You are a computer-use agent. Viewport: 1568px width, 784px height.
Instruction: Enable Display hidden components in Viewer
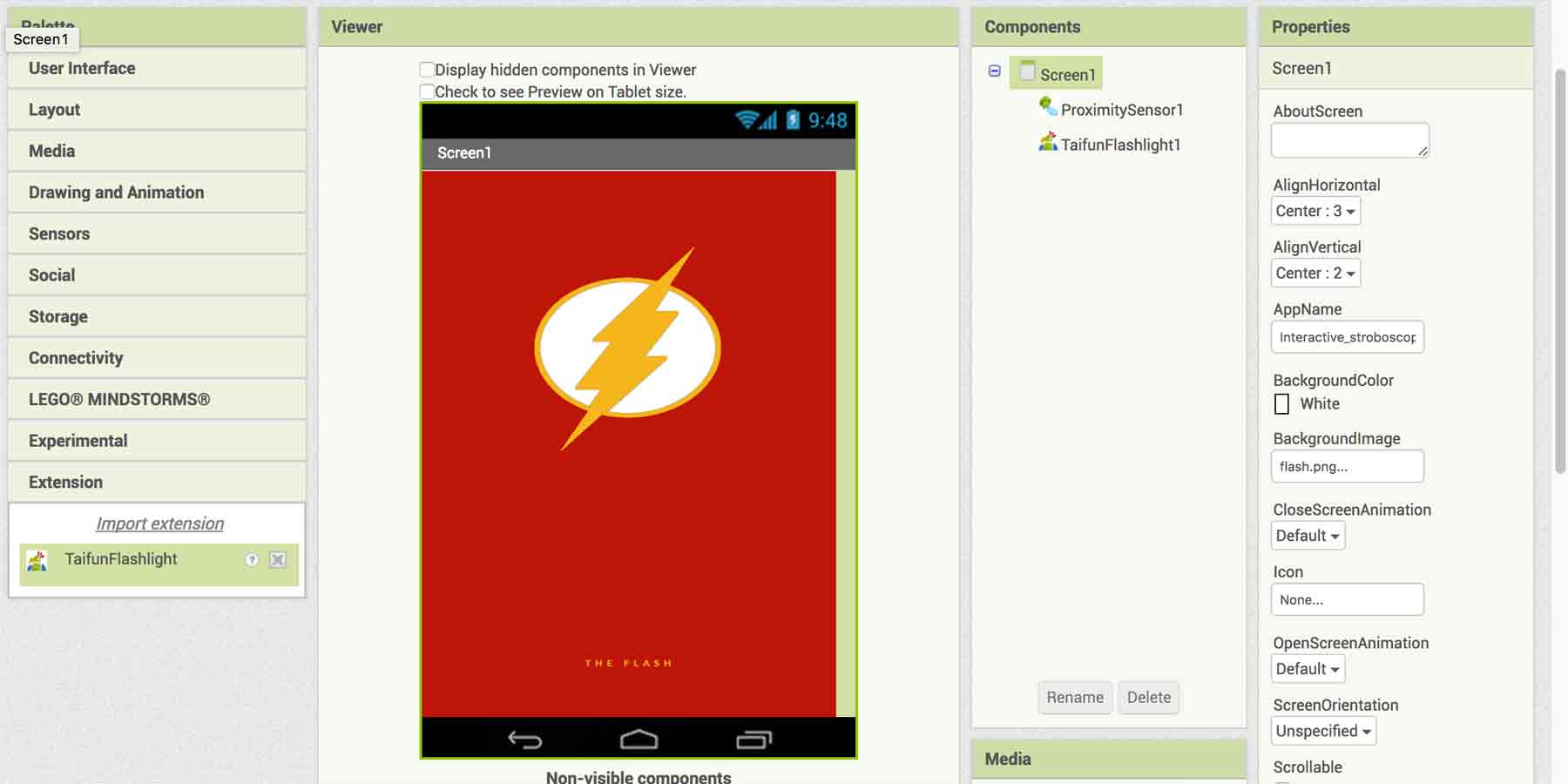pyautogui.click(x=427, y=70)
